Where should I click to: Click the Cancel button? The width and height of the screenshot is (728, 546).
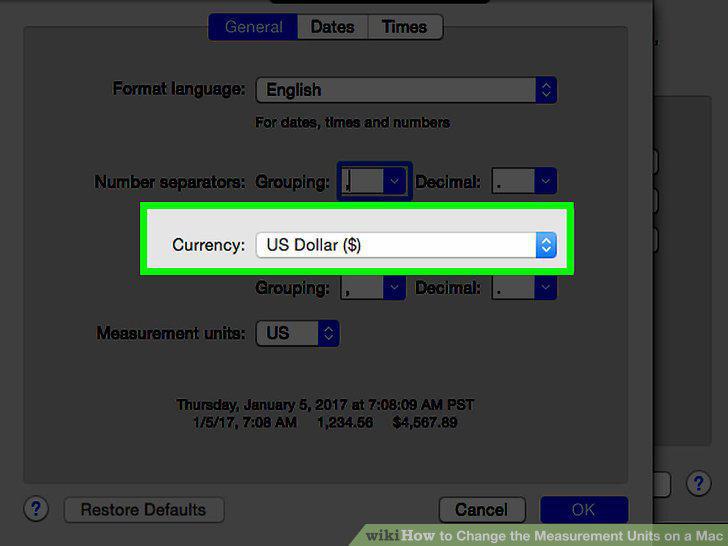tap(481, 510)
